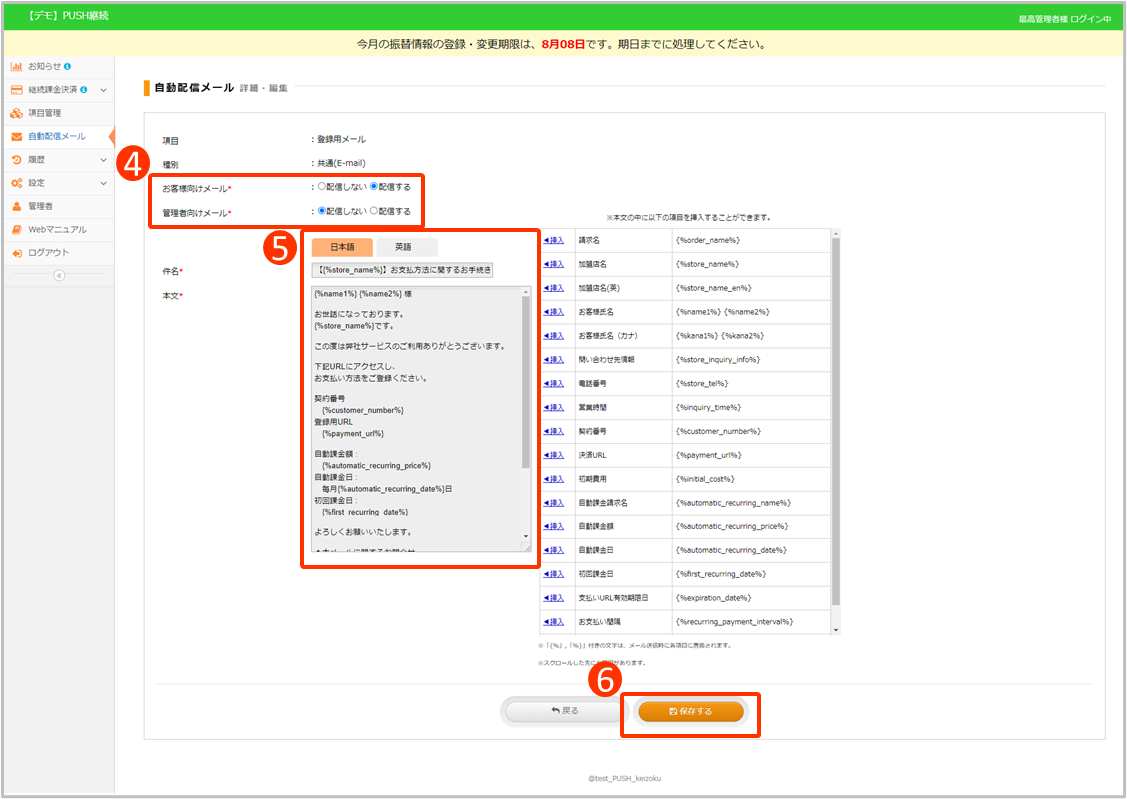Expand the 継続課金決済 submenu chevron
1127x799 pixels.
point(103,90)
